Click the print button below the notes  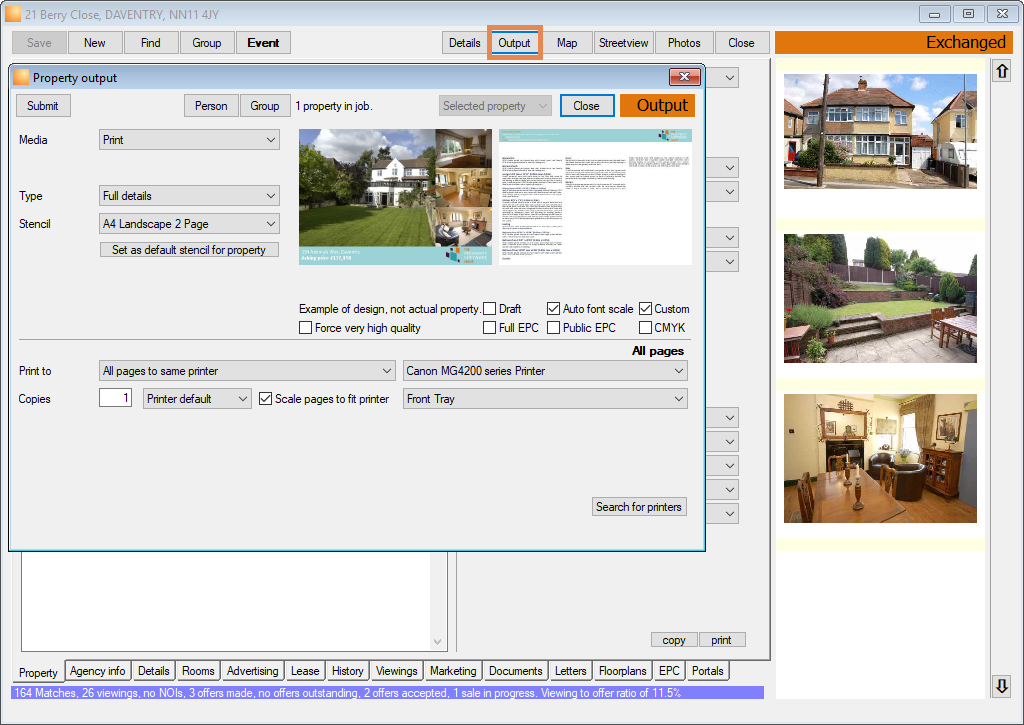point(722,640)
